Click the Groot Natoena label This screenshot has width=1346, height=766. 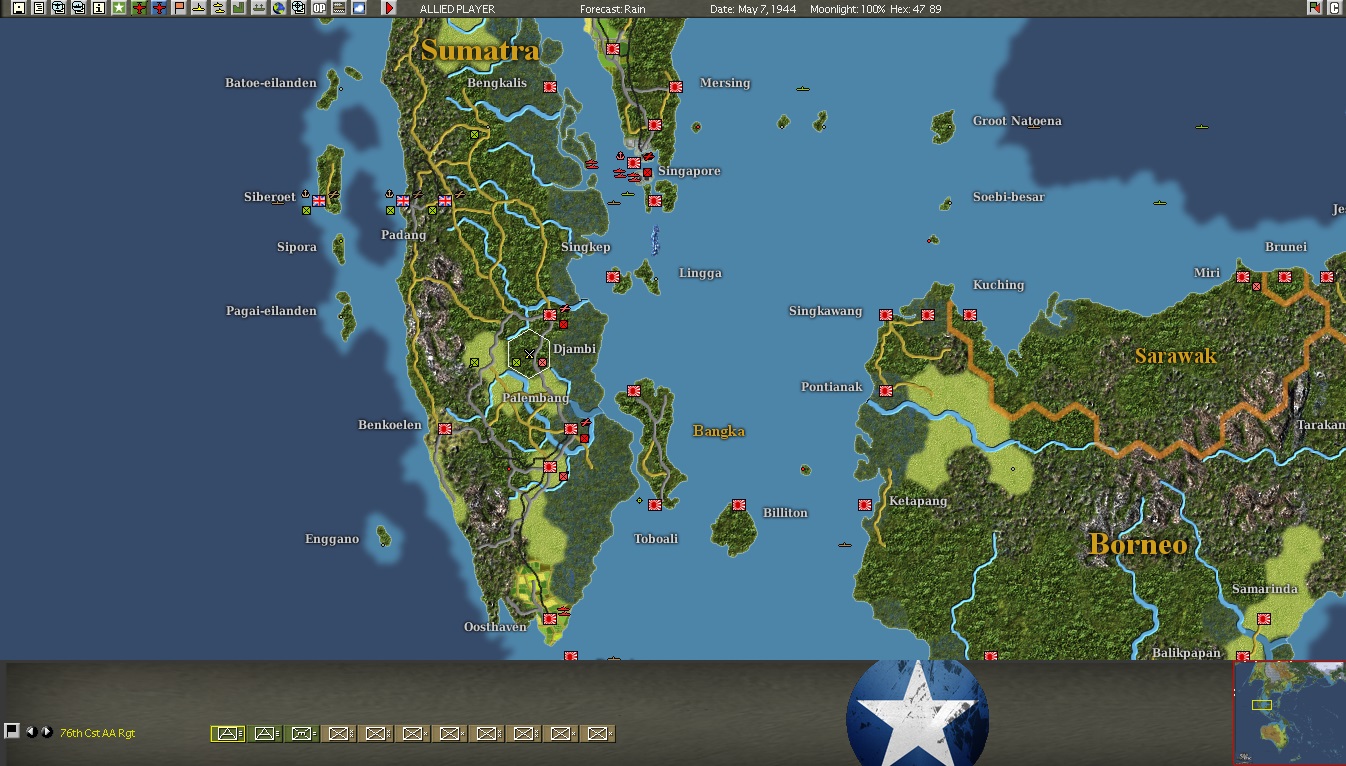[x=1017, y=121]
